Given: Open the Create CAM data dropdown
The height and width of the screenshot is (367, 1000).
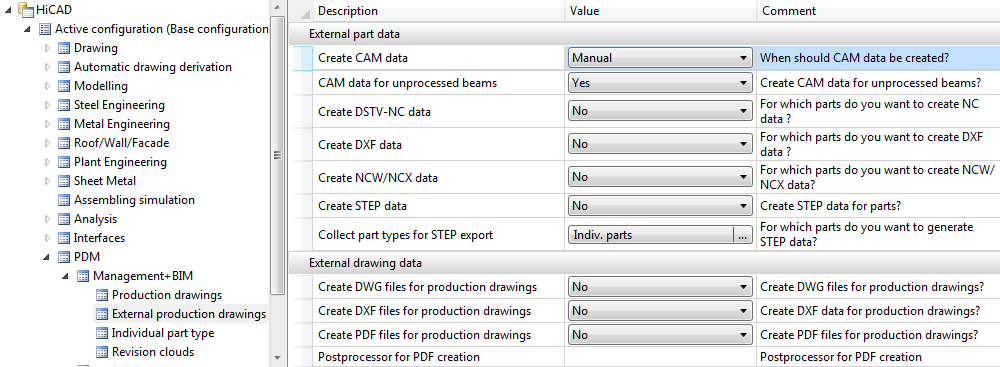Looking at the screenshot, I should click(x=660, y=58).
